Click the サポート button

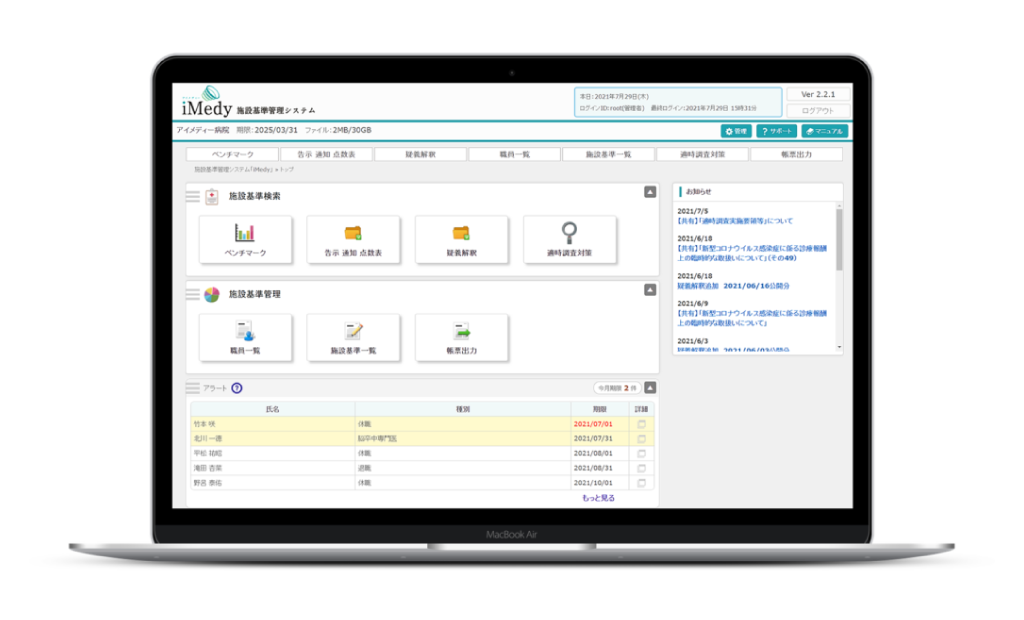(x=776, y=131)
